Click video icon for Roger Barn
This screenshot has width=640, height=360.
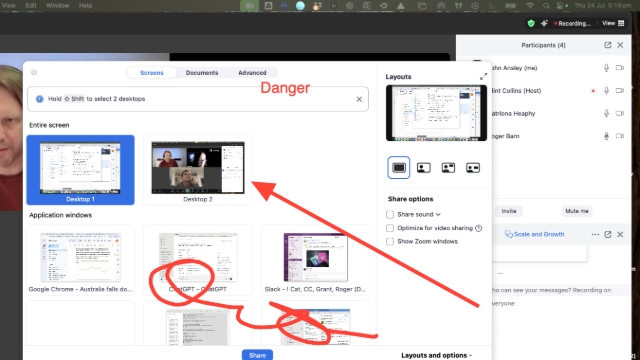pyautogui.click(x=620, y=136)
